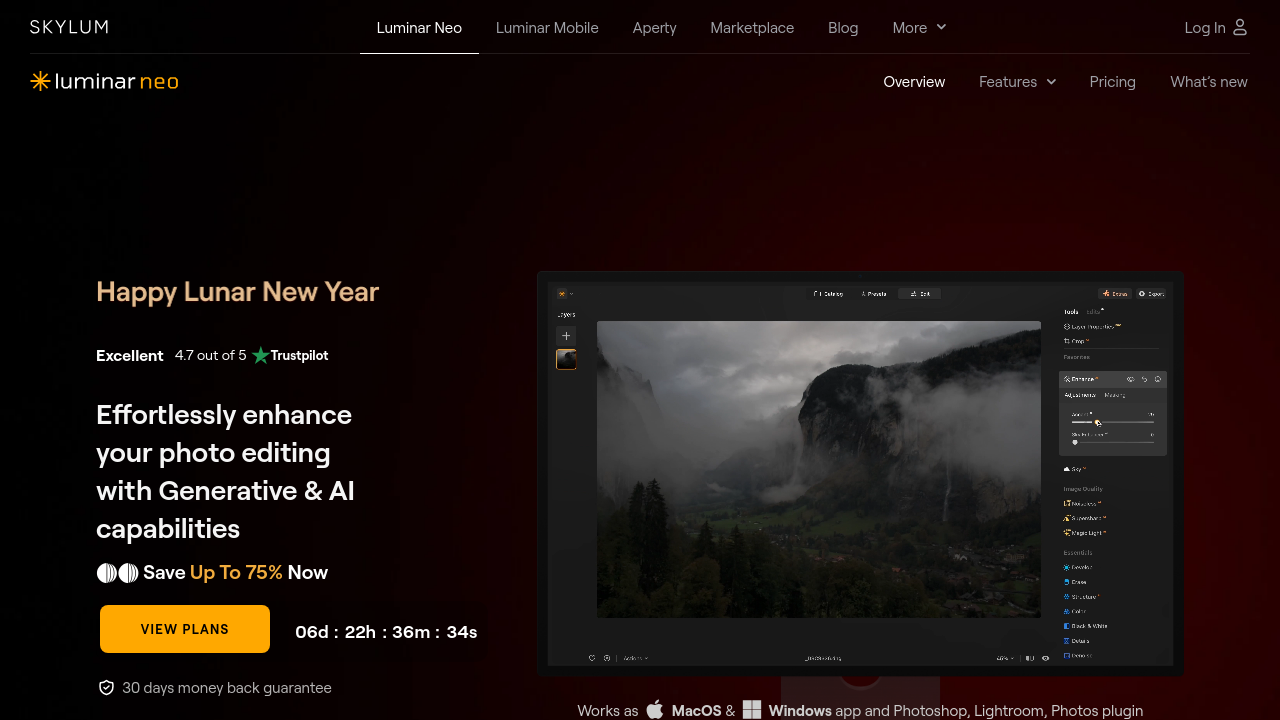
Task: Toggle the preview eye icon in bottom bar
Action: pyautogui.click(x=1045, y=658)
